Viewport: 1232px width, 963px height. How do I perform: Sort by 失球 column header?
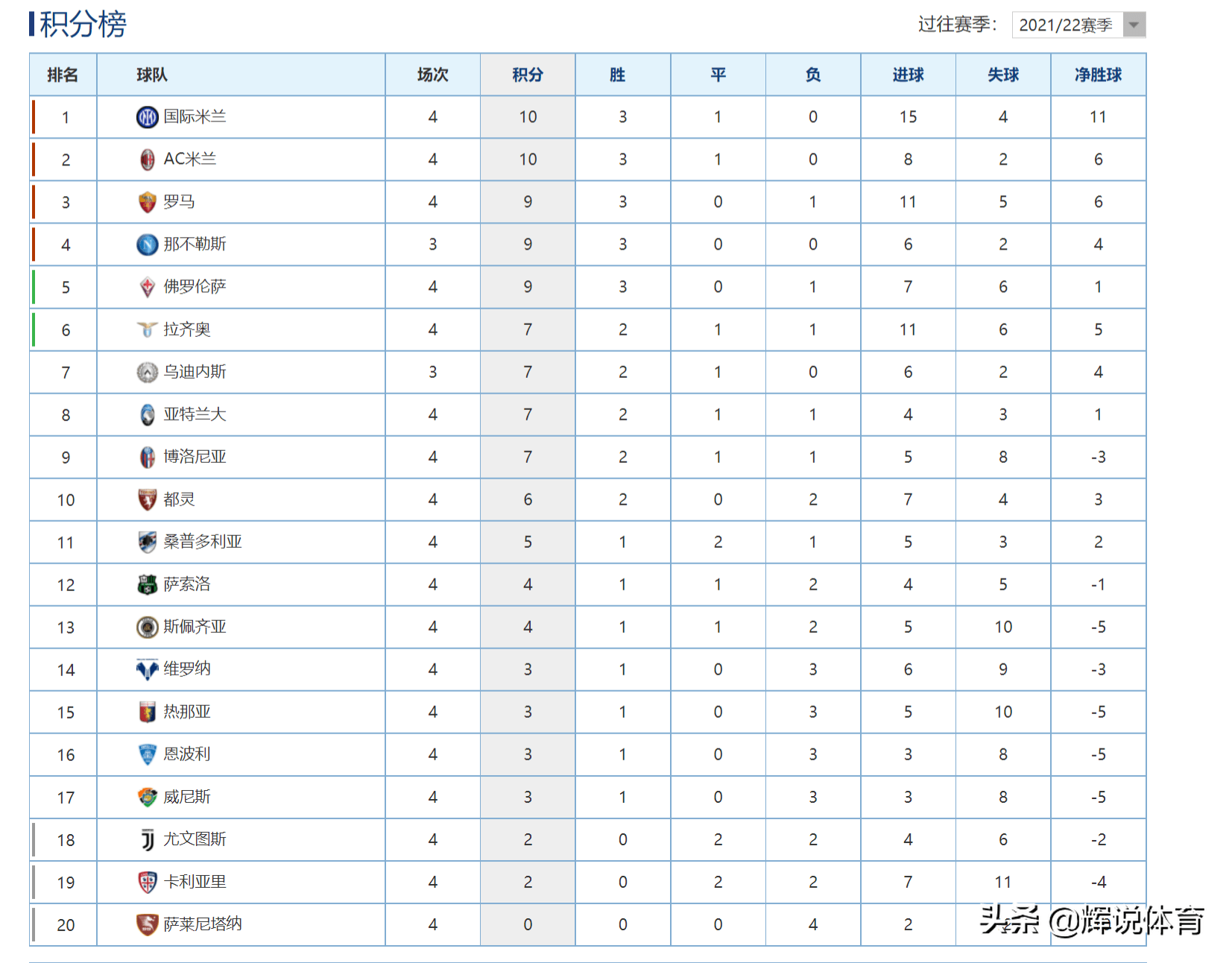click(x=1003, y=75)
